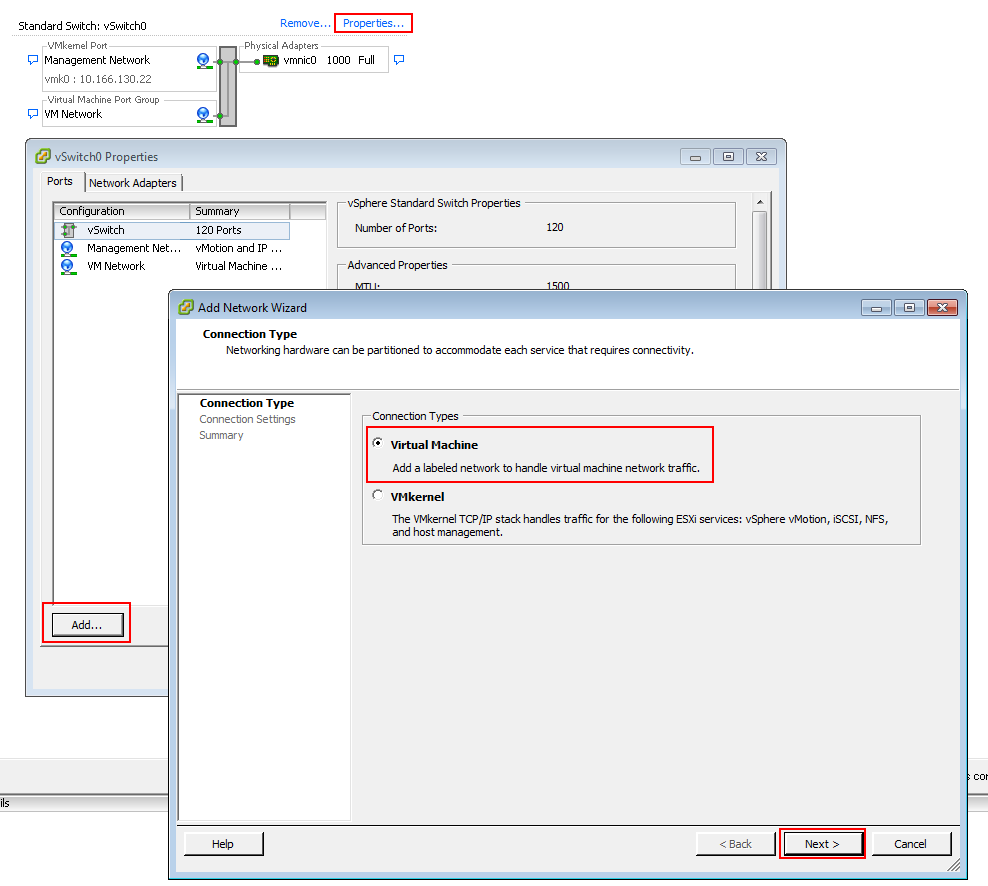Click the vSwitch0 Properties title icon

click(x=43, y=156)
